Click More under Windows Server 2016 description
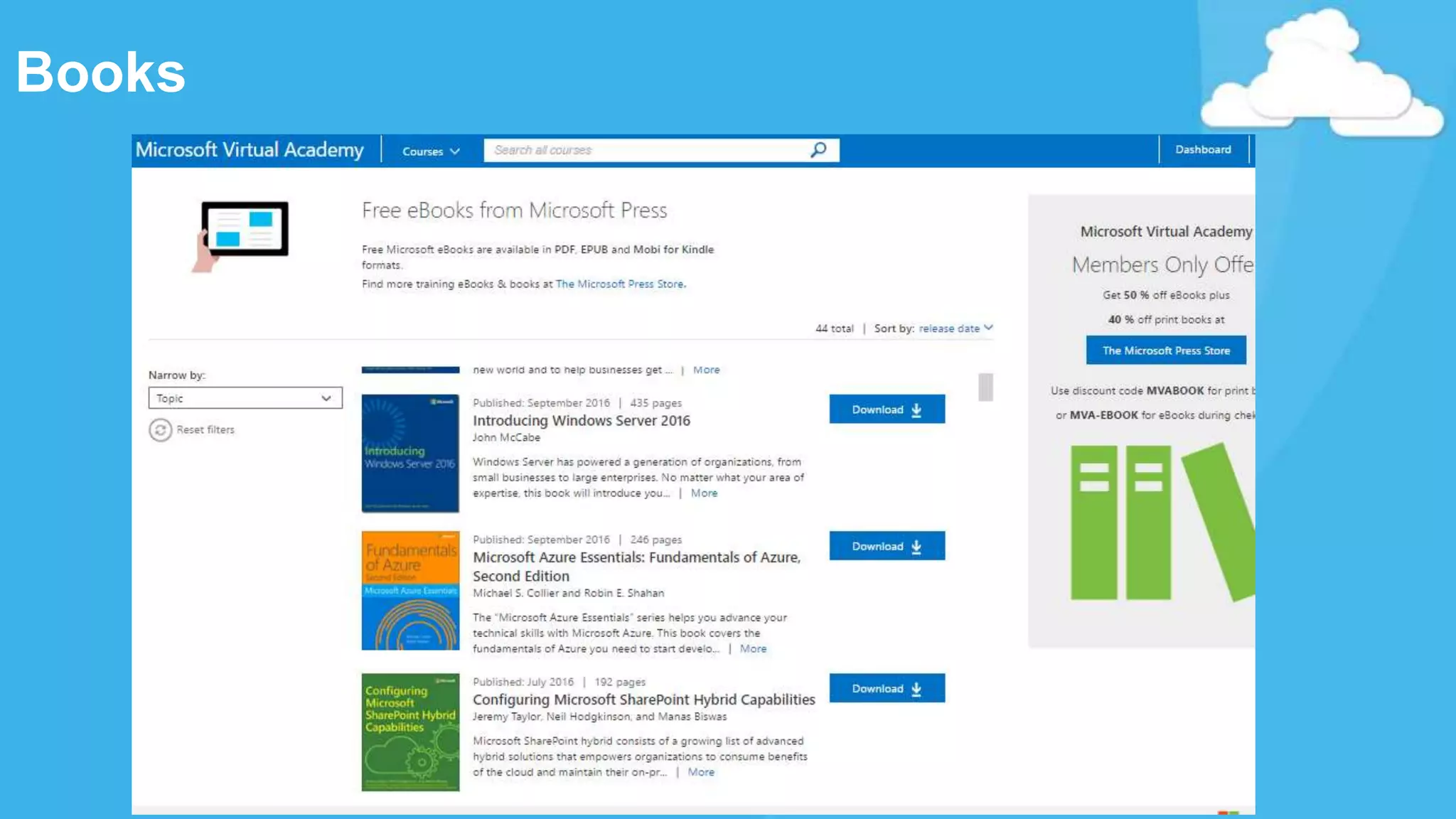Image resolution: width=1456 pixels, height=819 pixels. (x=704, y=493)
